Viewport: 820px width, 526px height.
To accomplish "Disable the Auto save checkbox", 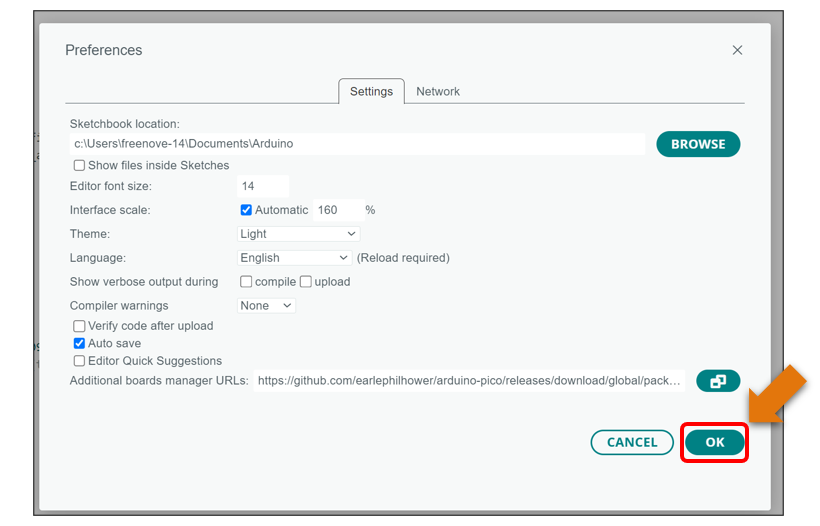I will click(x=79, y=344).
